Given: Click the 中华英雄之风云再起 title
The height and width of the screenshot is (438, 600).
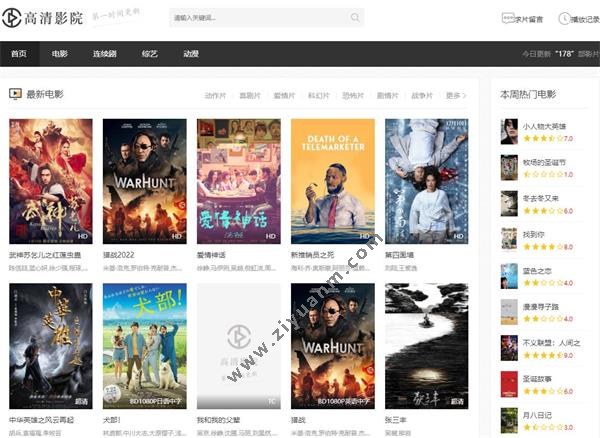Looking at the screenshot, I should coord(41,420).
